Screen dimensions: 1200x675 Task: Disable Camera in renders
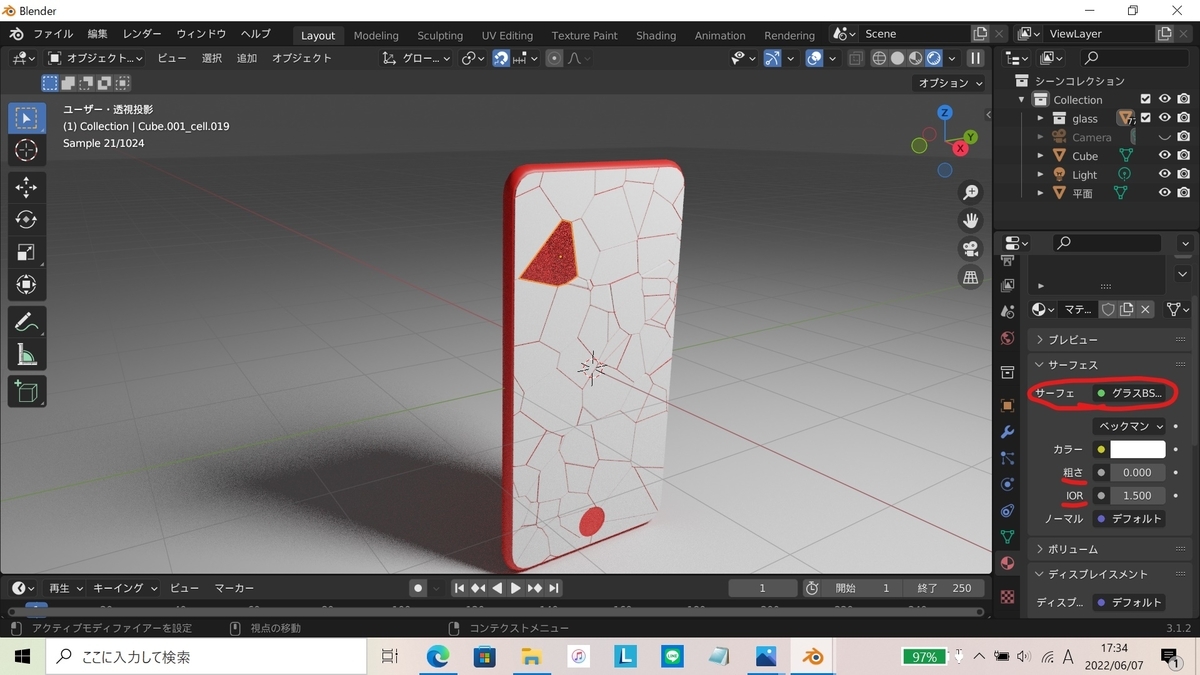click(x=1183, y=137)
